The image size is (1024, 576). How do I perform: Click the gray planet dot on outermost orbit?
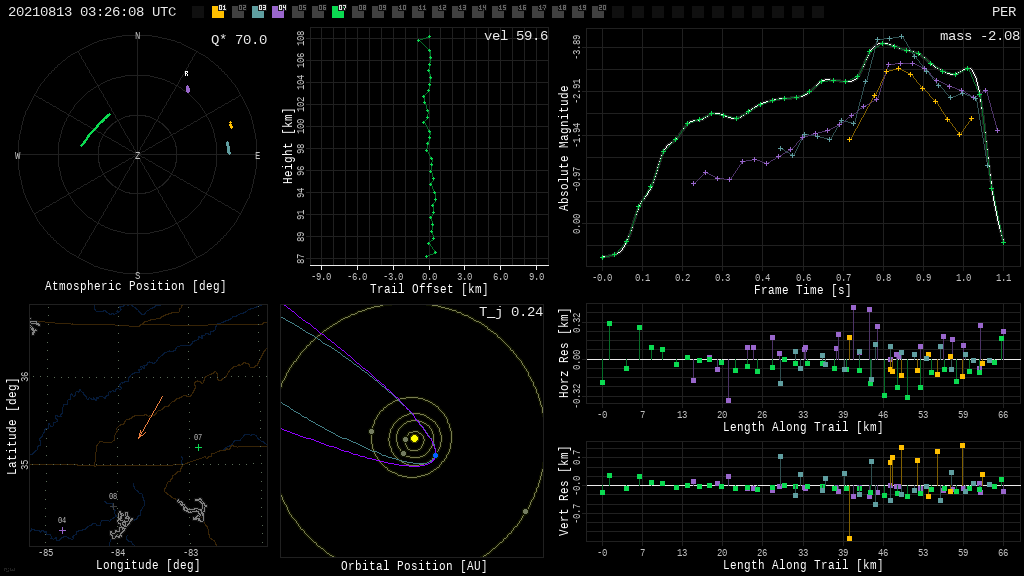[525, 511]
